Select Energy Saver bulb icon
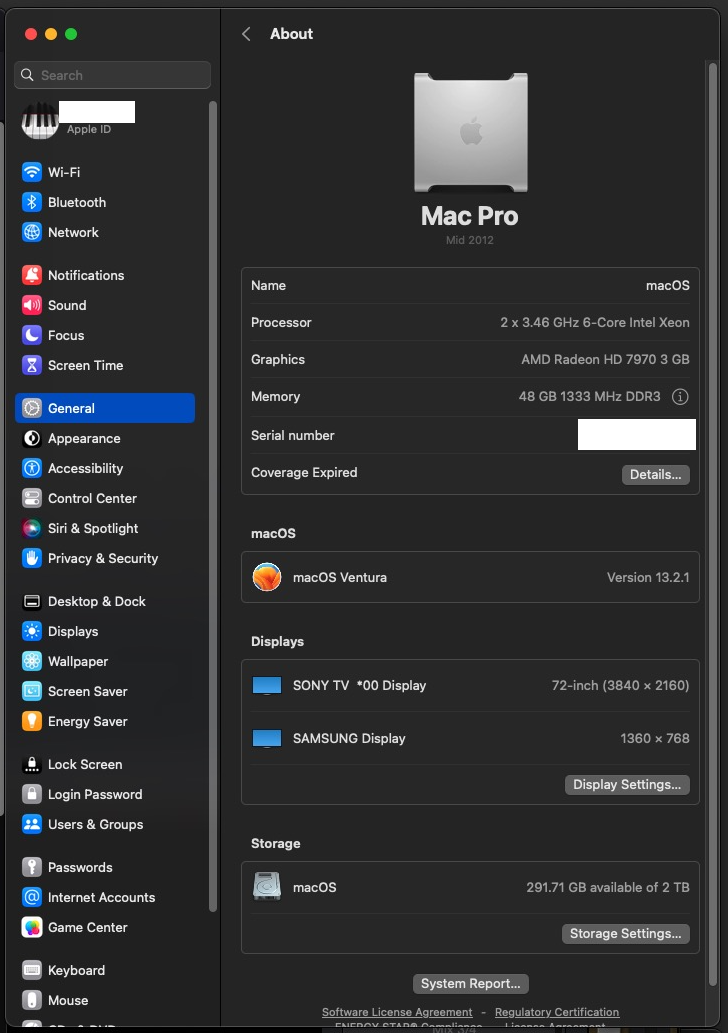 [x=32, y=721]
